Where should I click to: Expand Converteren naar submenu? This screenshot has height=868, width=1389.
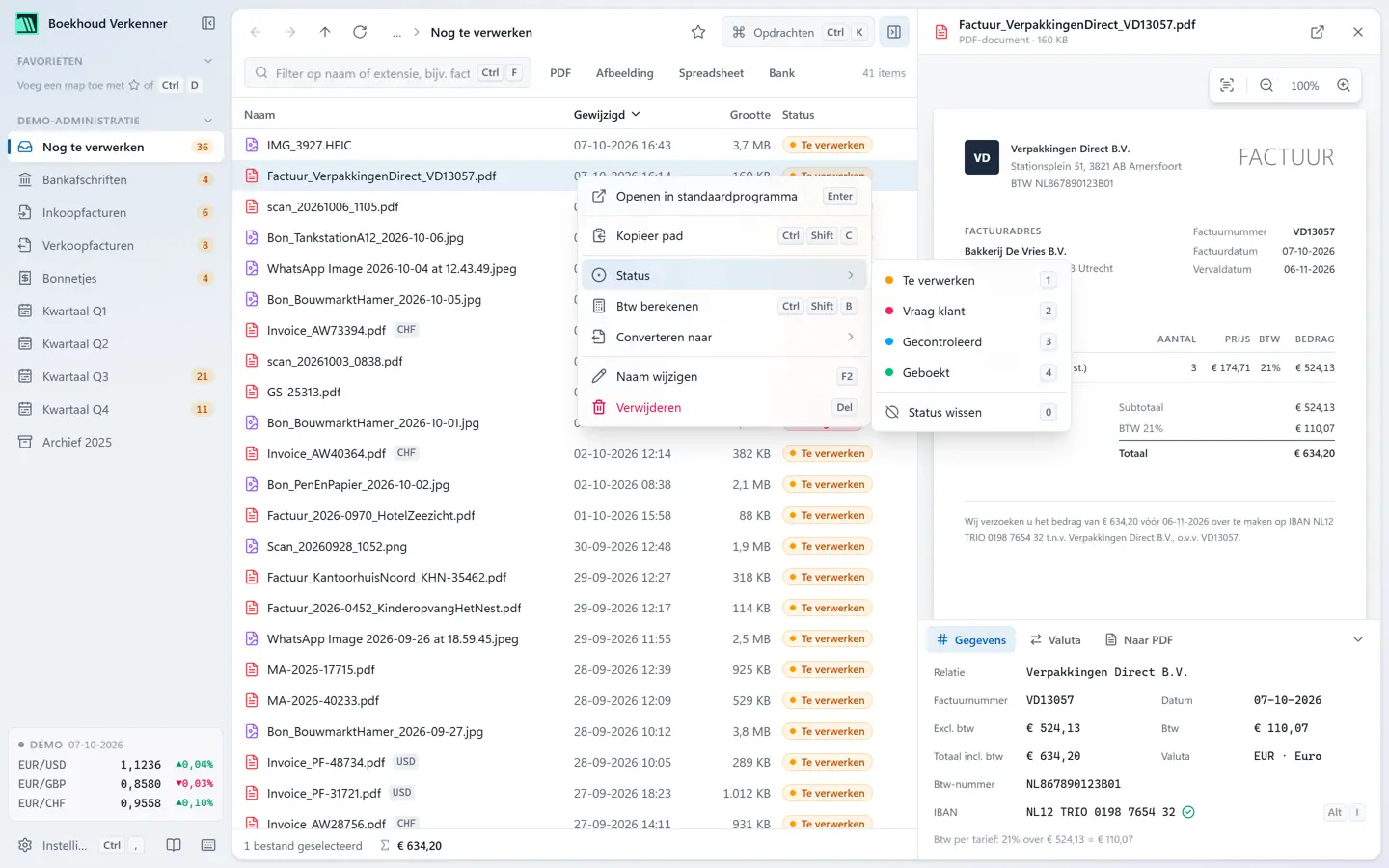tap(723, 337)
